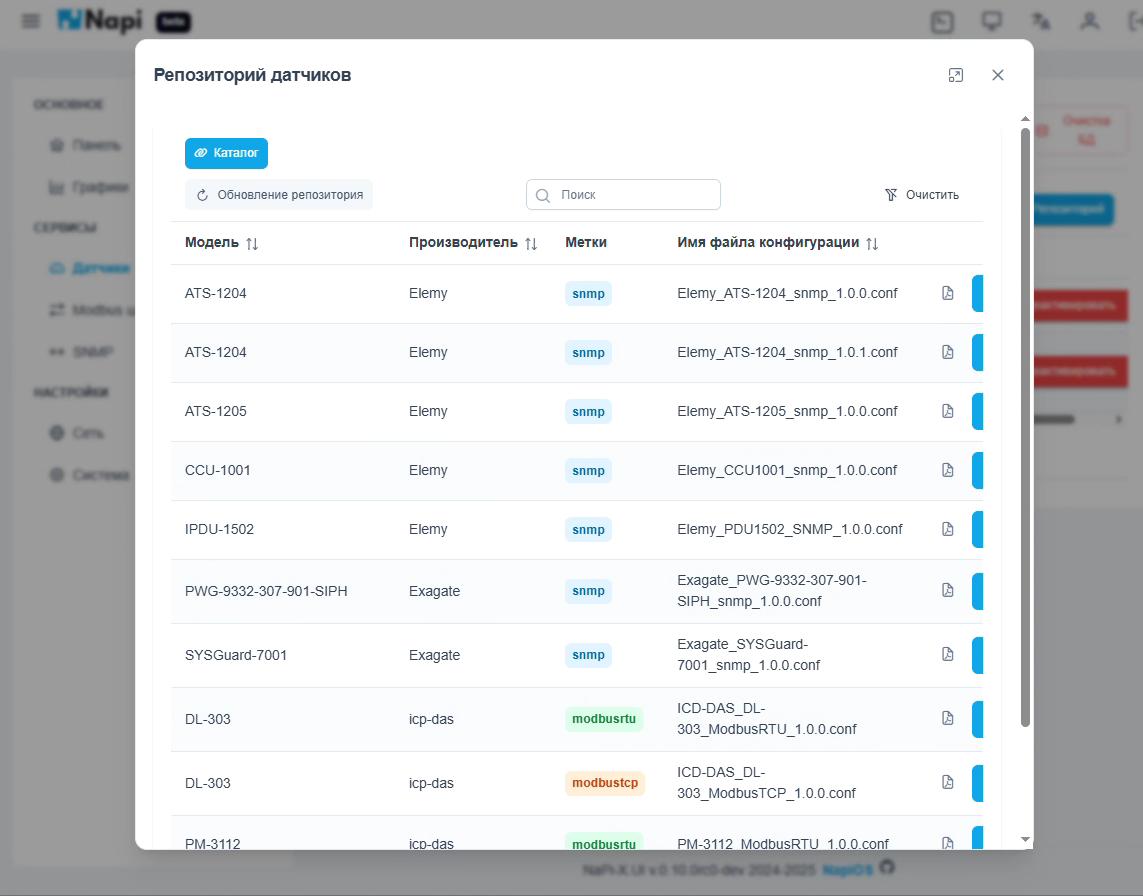Clear filters with Очистить button
The height and width of the screenshot is (896, 1143).
(x=922, y=195)
